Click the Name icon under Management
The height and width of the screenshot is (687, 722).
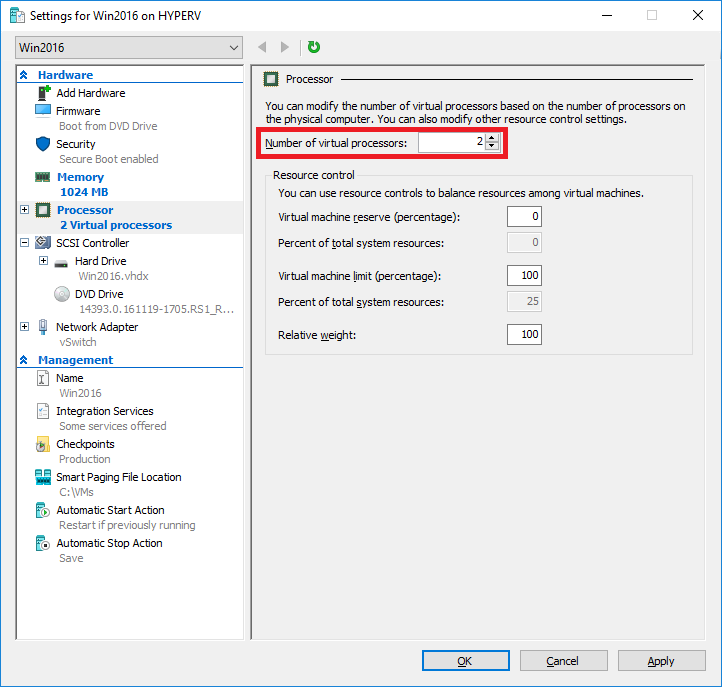click(42, 378)
